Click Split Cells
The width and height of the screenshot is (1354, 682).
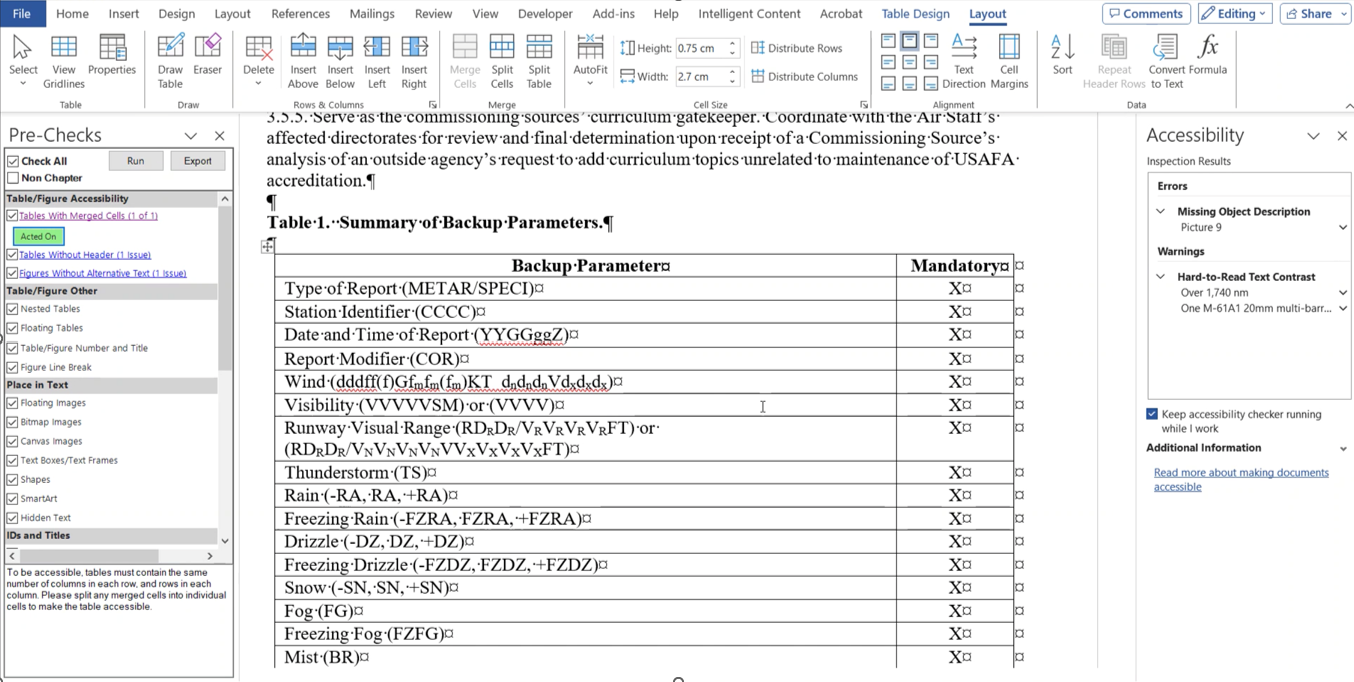point(502,60)
